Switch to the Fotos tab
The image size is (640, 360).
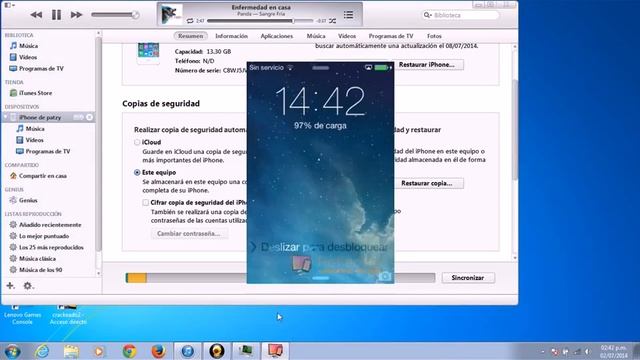434,36
